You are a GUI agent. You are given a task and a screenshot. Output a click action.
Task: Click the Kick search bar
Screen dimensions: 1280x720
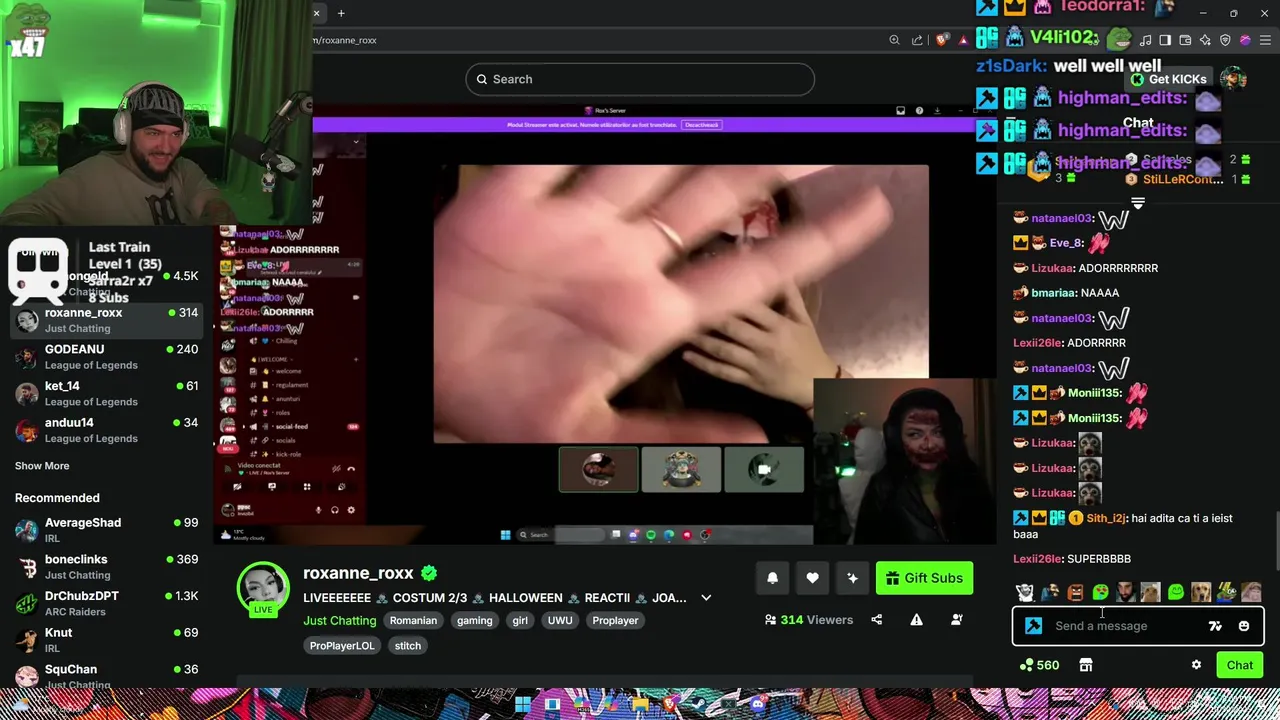[x=640, y=79]
